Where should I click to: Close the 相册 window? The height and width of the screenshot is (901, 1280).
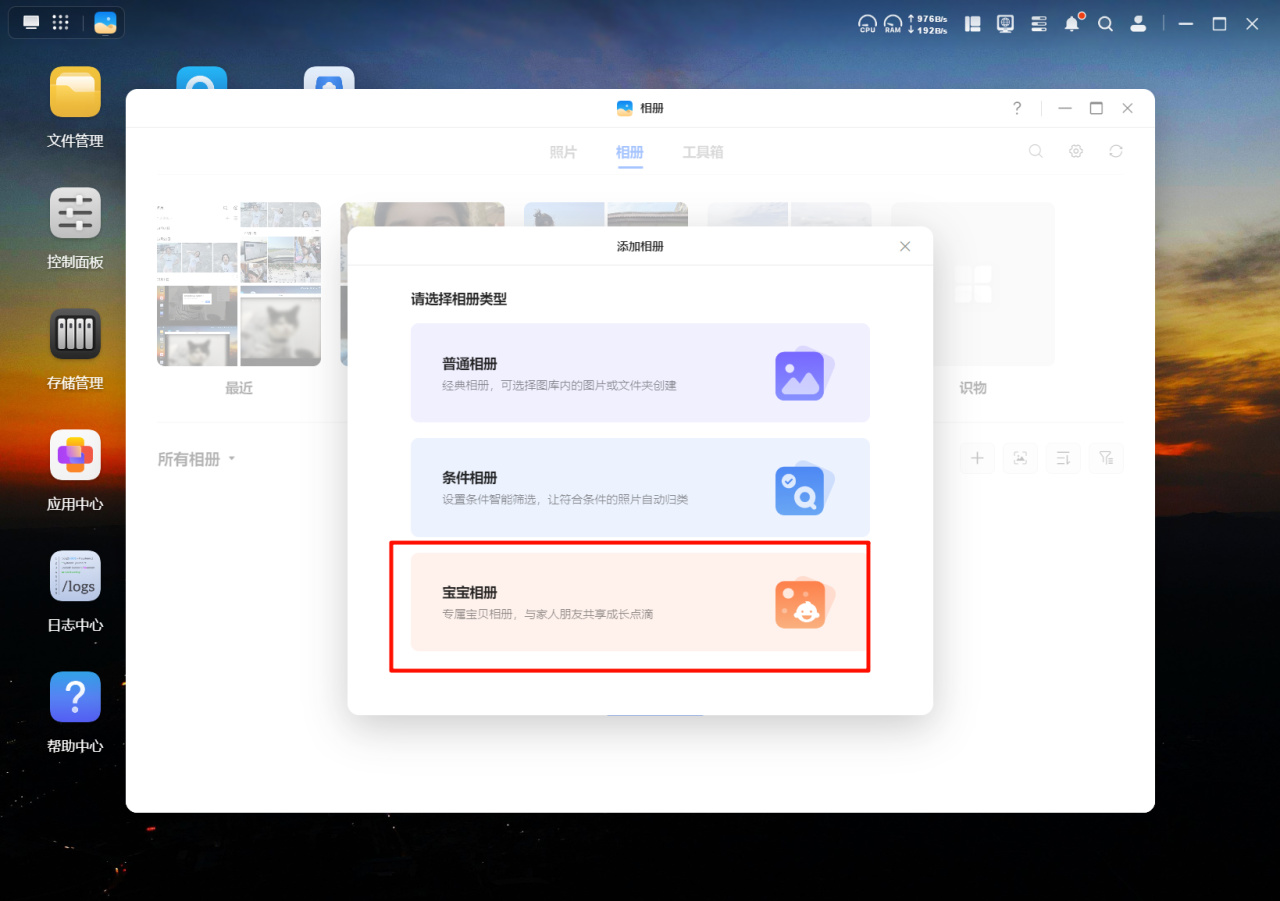[1127, 108]
